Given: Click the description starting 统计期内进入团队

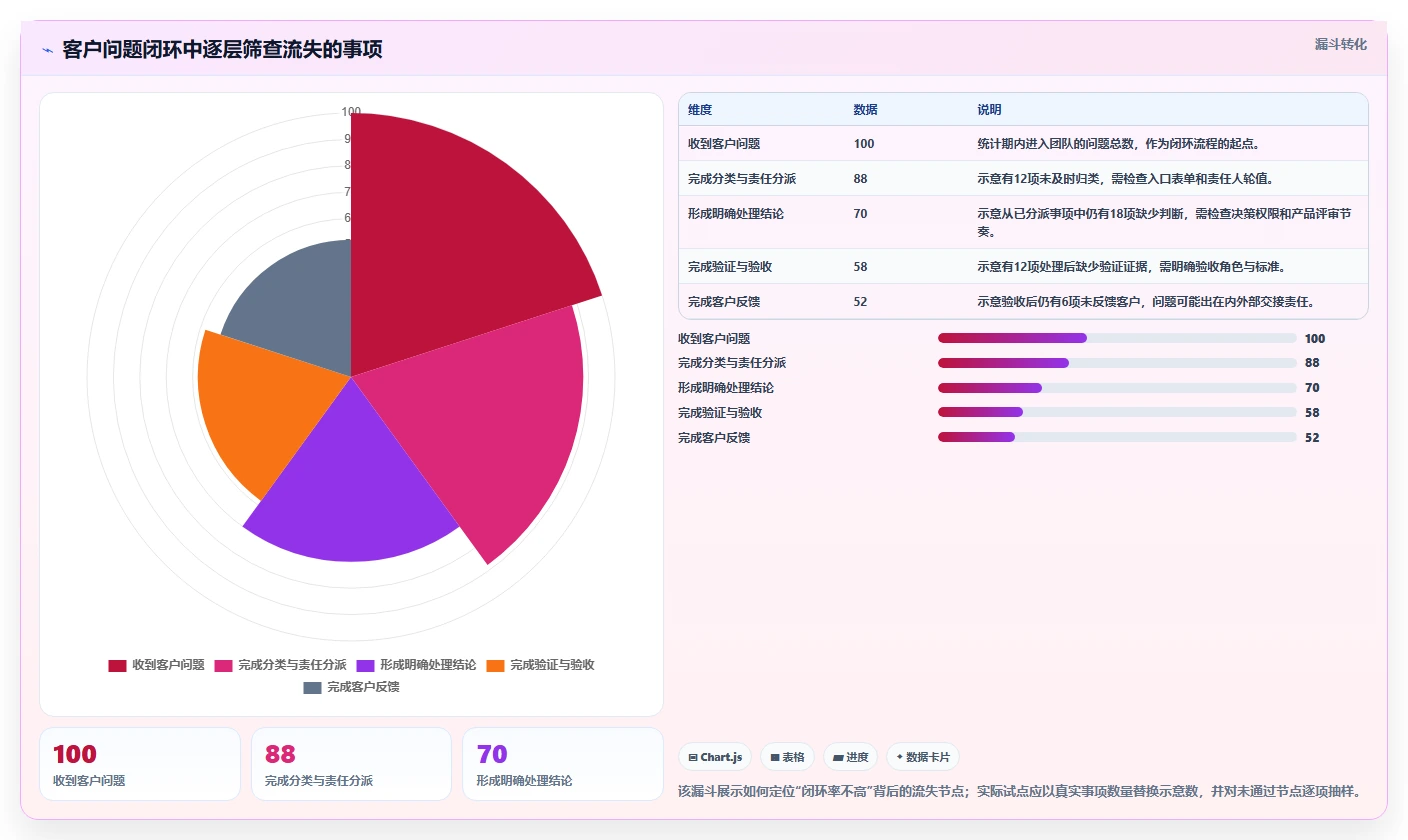Looking at the screenshot, I should [1119, 144].
